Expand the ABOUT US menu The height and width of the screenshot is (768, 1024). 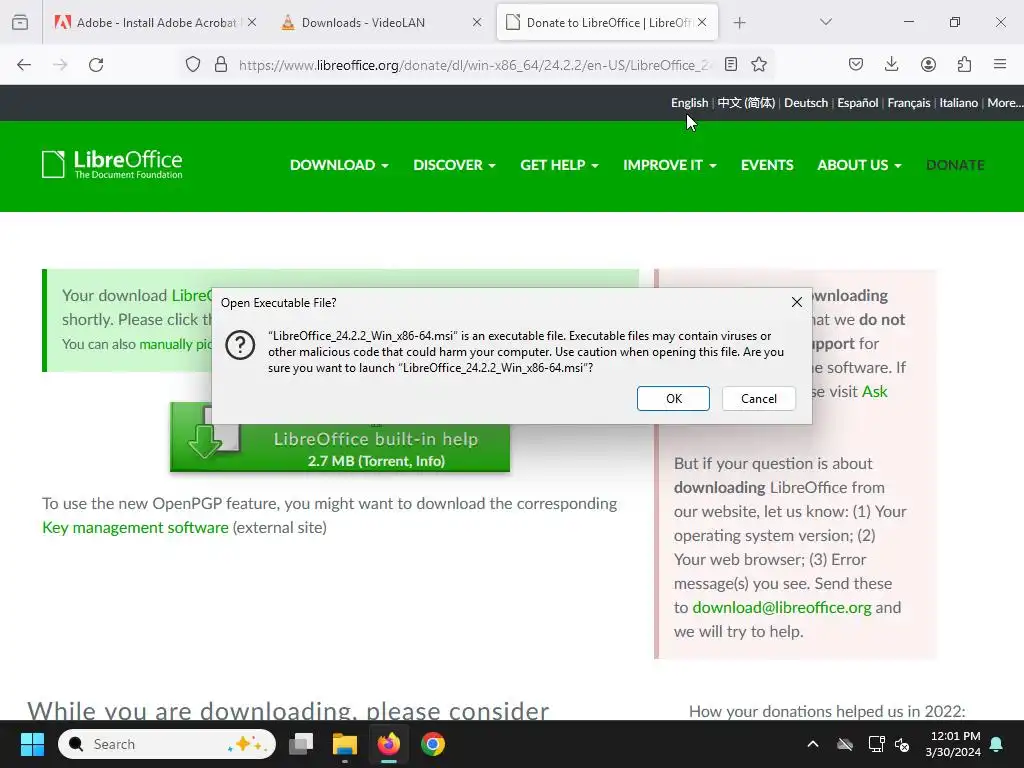coord(859,165)
